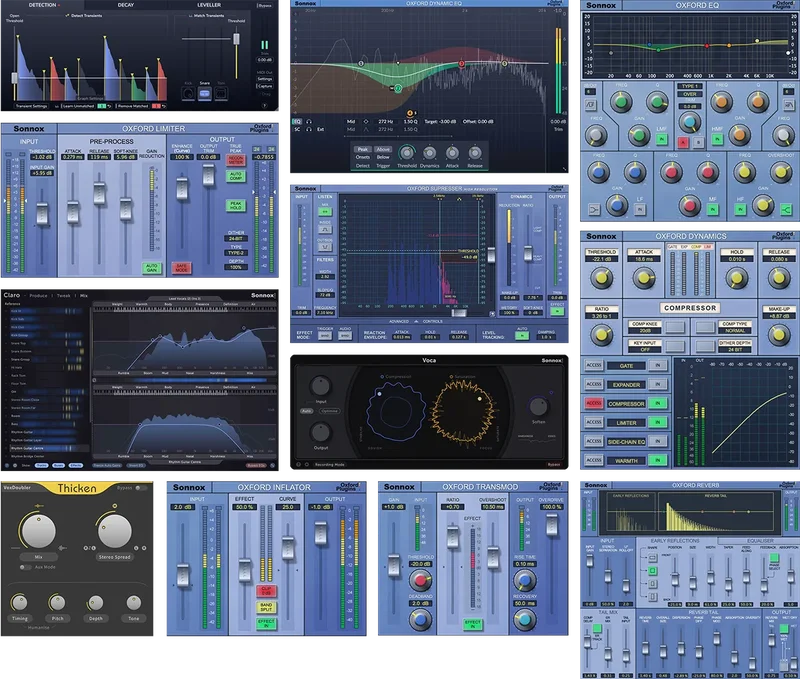800x679 pixels.
Task: Click the Oxford EQ high filter shape icon
Action: coord(788,105)
